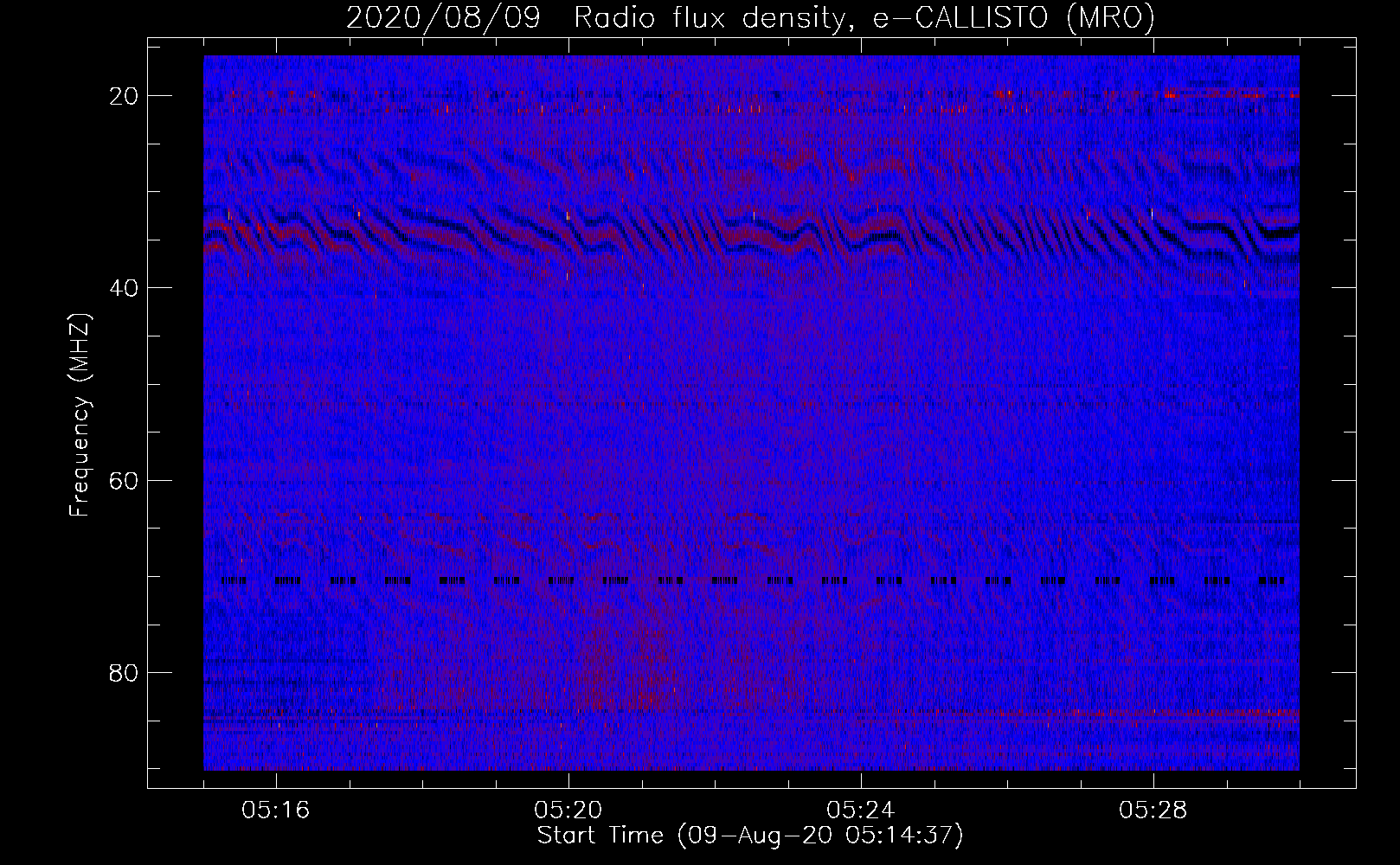Click the time tick label '05:16'

coord(276,811)
